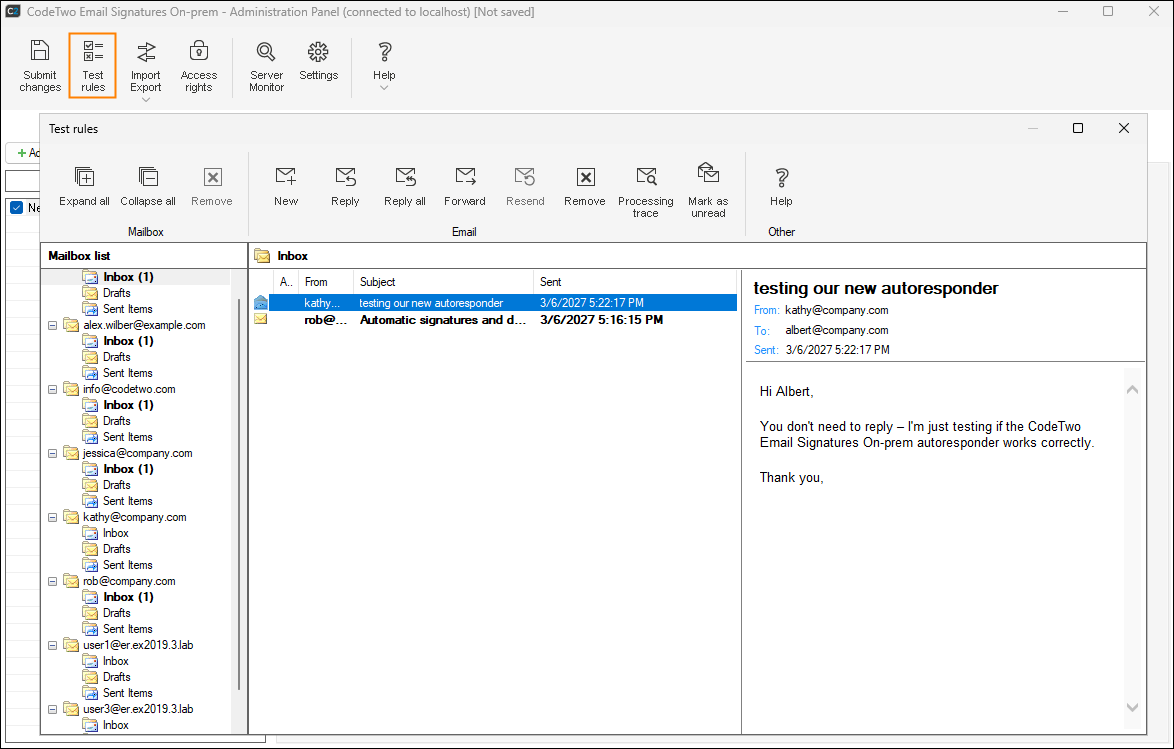1174x749 pixels.
Task: Open Access rights settings
Action: coord(199,64)
